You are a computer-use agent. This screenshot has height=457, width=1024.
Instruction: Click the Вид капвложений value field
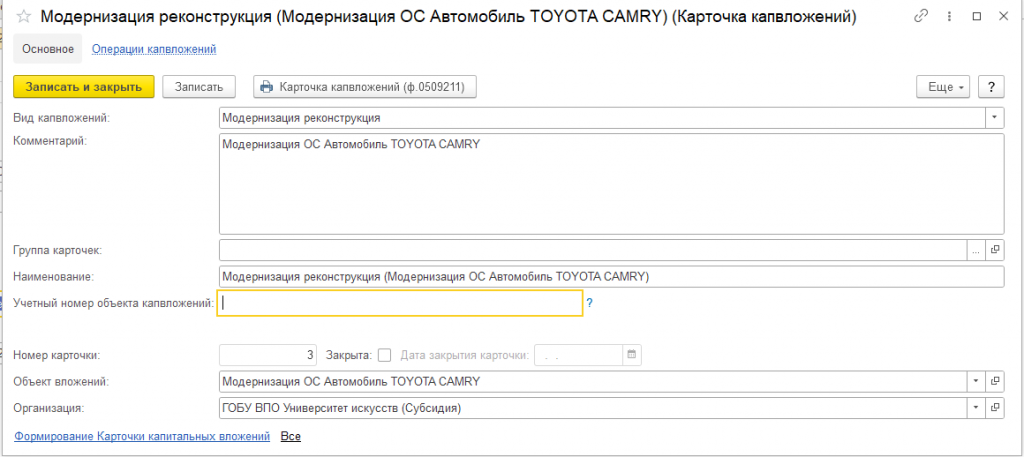pyautogui.click(x=602, y=118)
